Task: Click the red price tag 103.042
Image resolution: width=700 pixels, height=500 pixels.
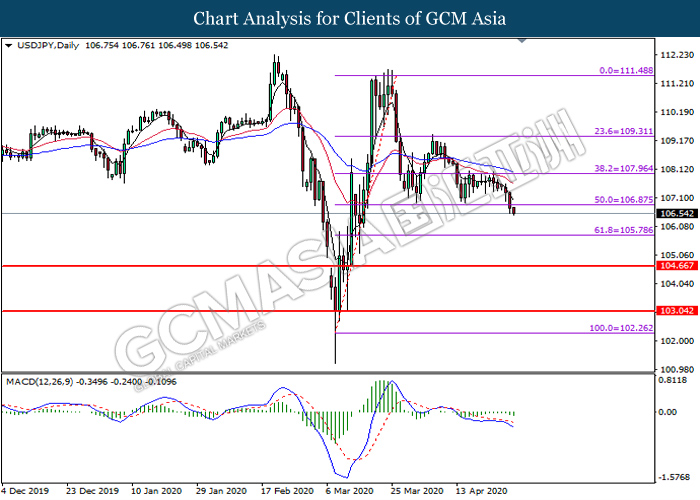Action: pyautogui.click(x=677, y=311)
